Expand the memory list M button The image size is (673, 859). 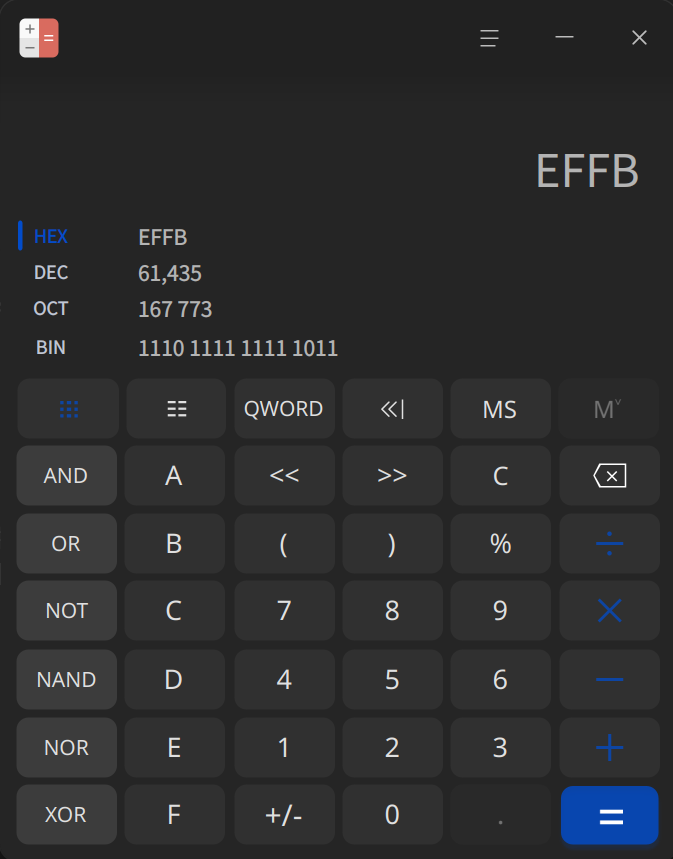point(608,409)
